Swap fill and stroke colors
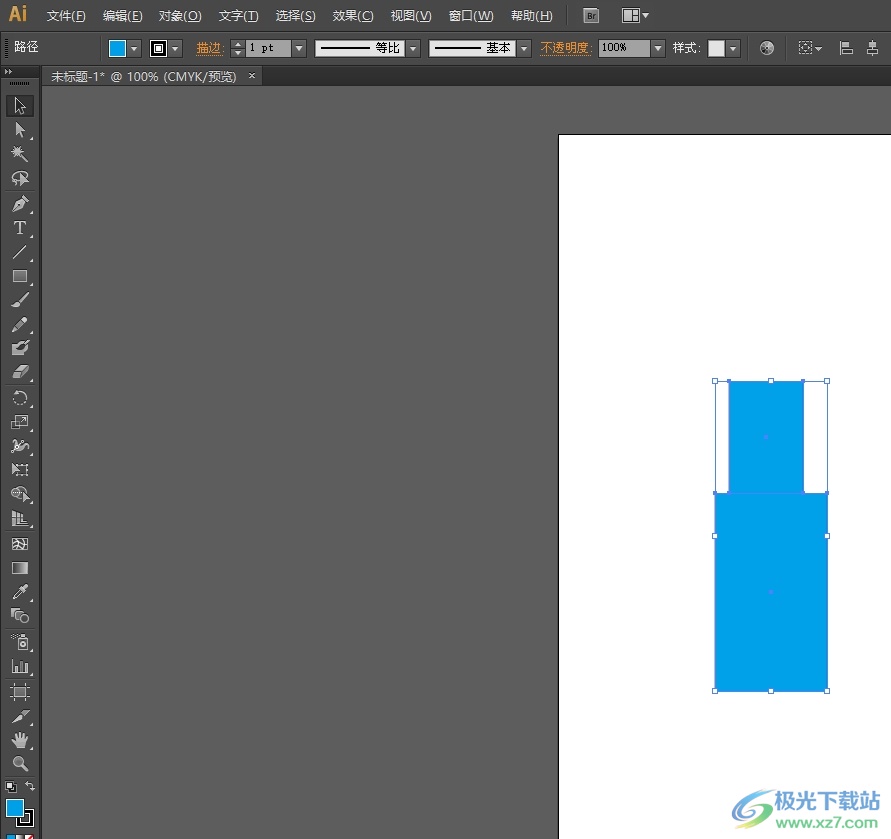Viewport: 891px width, 839px height. (x=30, y=787)
